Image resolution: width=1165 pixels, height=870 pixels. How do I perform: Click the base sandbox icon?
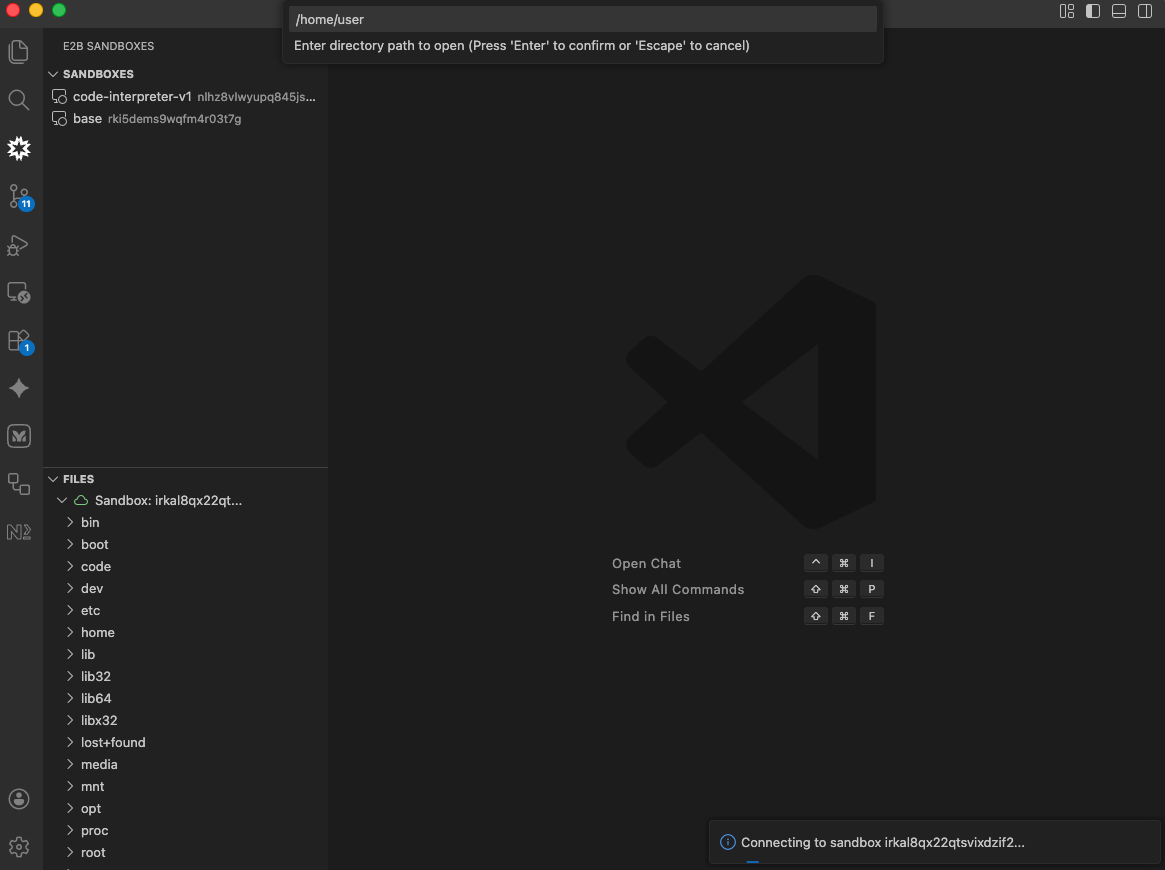pyautogui.click(x=59, y=119)
